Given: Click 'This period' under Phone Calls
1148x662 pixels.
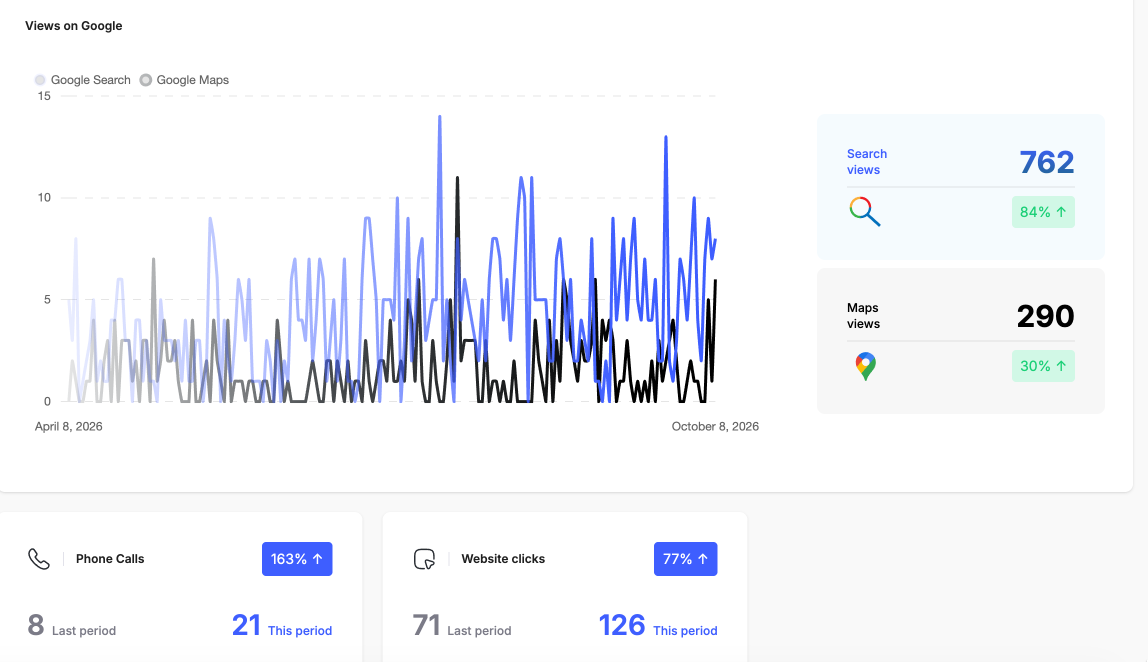Looking at the screenshot, I should tap(300, 631).
